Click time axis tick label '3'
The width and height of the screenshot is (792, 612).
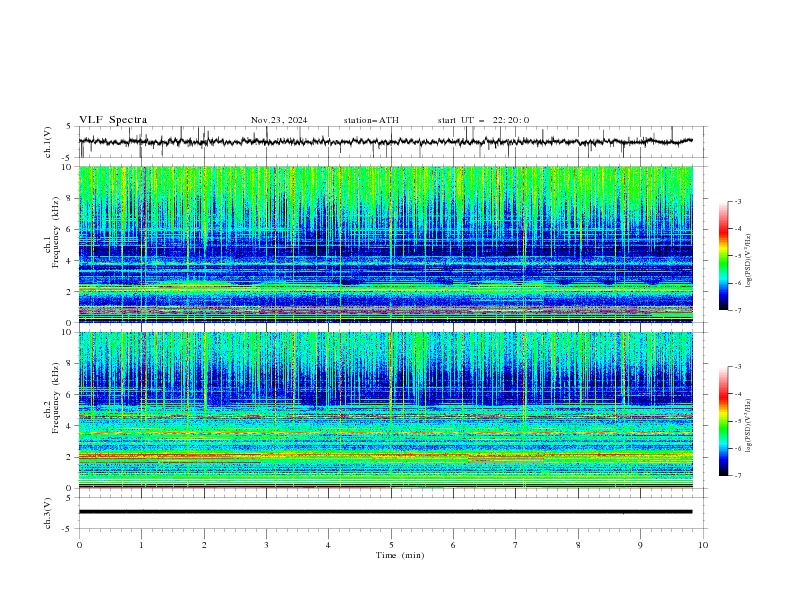266,545
